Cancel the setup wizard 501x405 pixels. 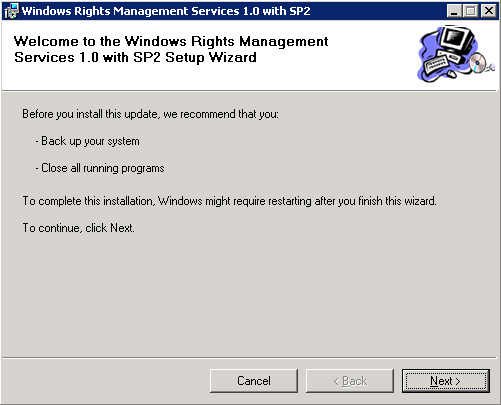(x=254, y=381)
